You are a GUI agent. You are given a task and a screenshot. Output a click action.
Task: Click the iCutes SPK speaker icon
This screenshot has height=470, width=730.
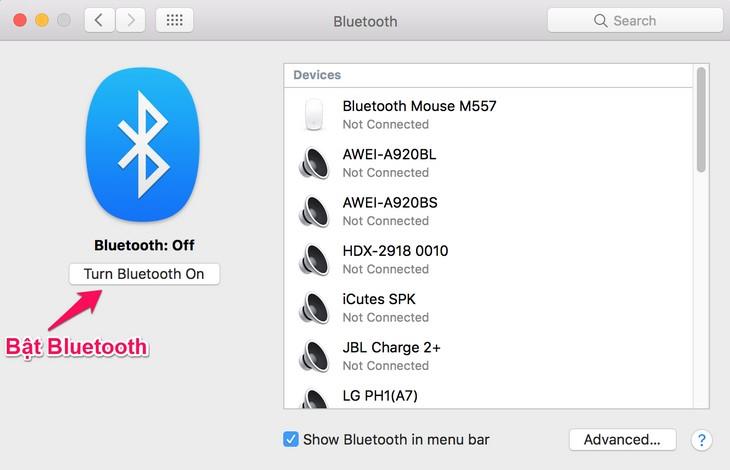click(x=314, y=307)
